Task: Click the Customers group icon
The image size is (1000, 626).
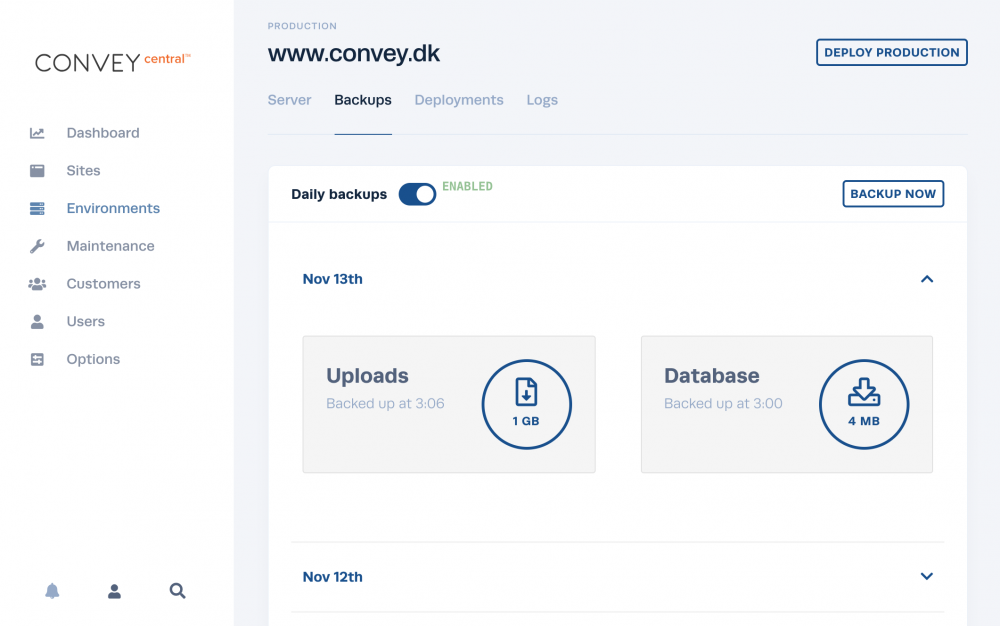Action: pos(37,284)
